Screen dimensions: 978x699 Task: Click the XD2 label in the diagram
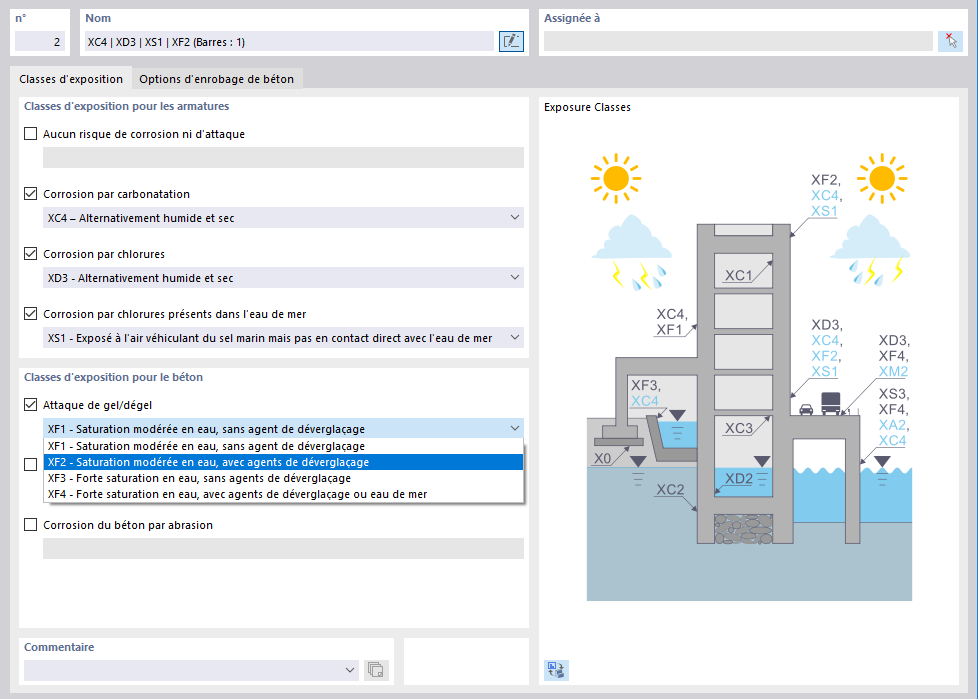click(738, 478)
